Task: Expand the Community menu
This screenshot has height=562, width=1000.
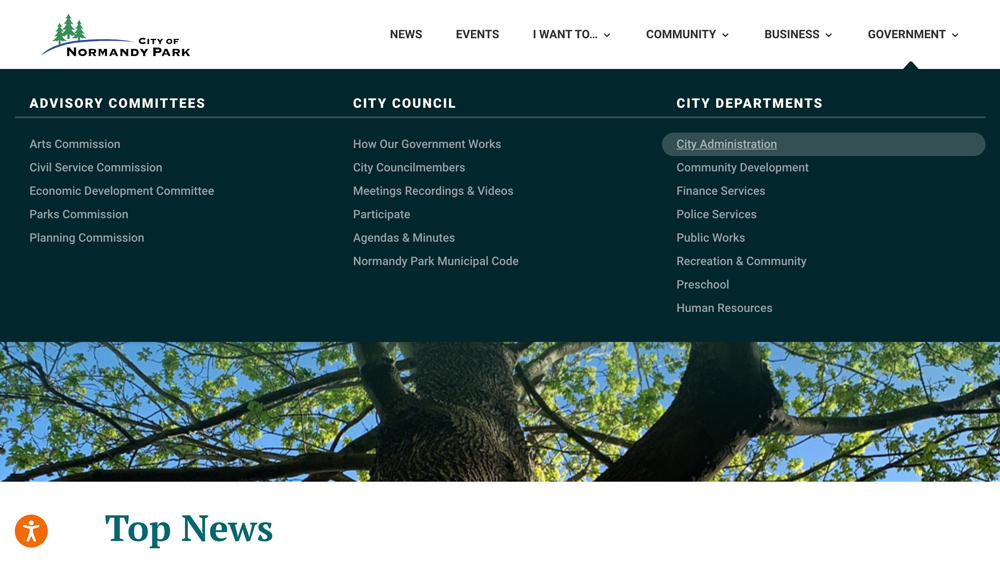Action: click(687, 34)
